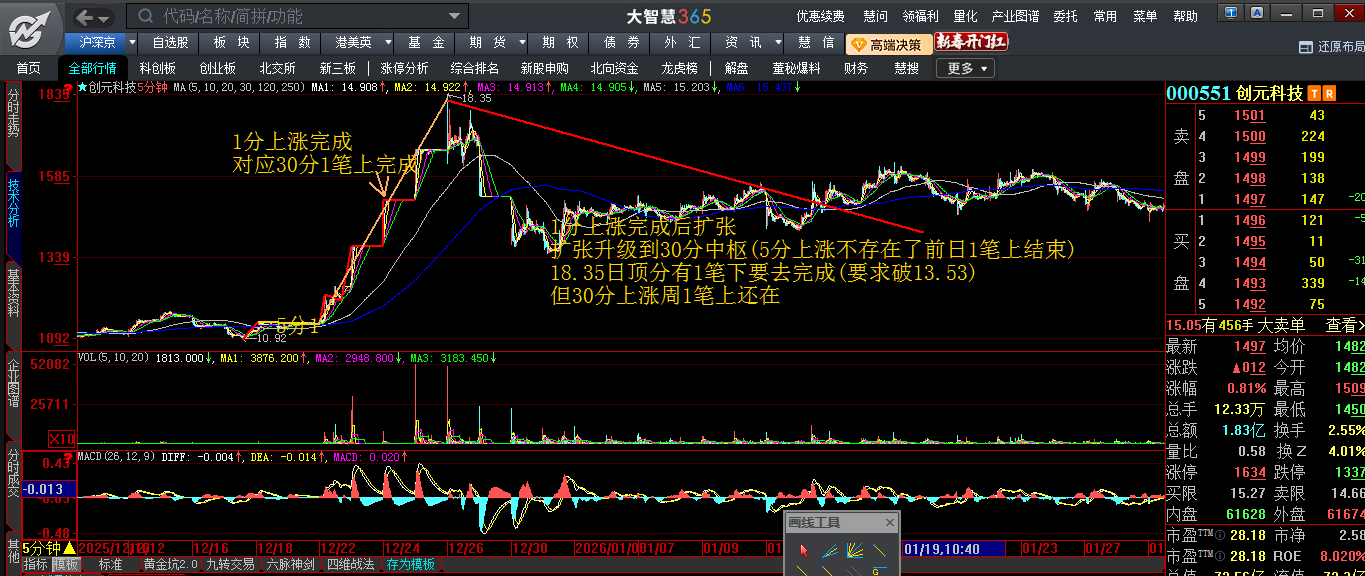This screenshot has height=576, width=1365.
Task: Select the 四维战法 template tab
Action: click(351, 565)
